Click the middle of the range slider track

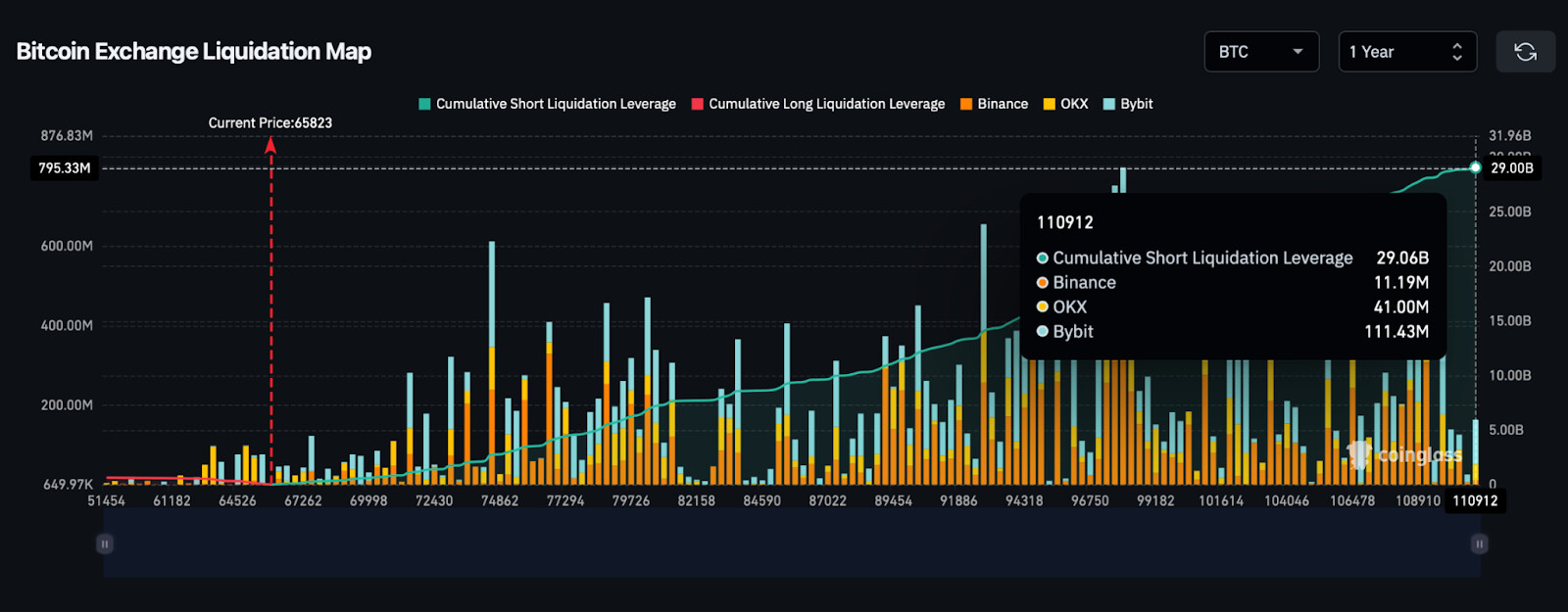pyautogui.click(x=792, y=543)
